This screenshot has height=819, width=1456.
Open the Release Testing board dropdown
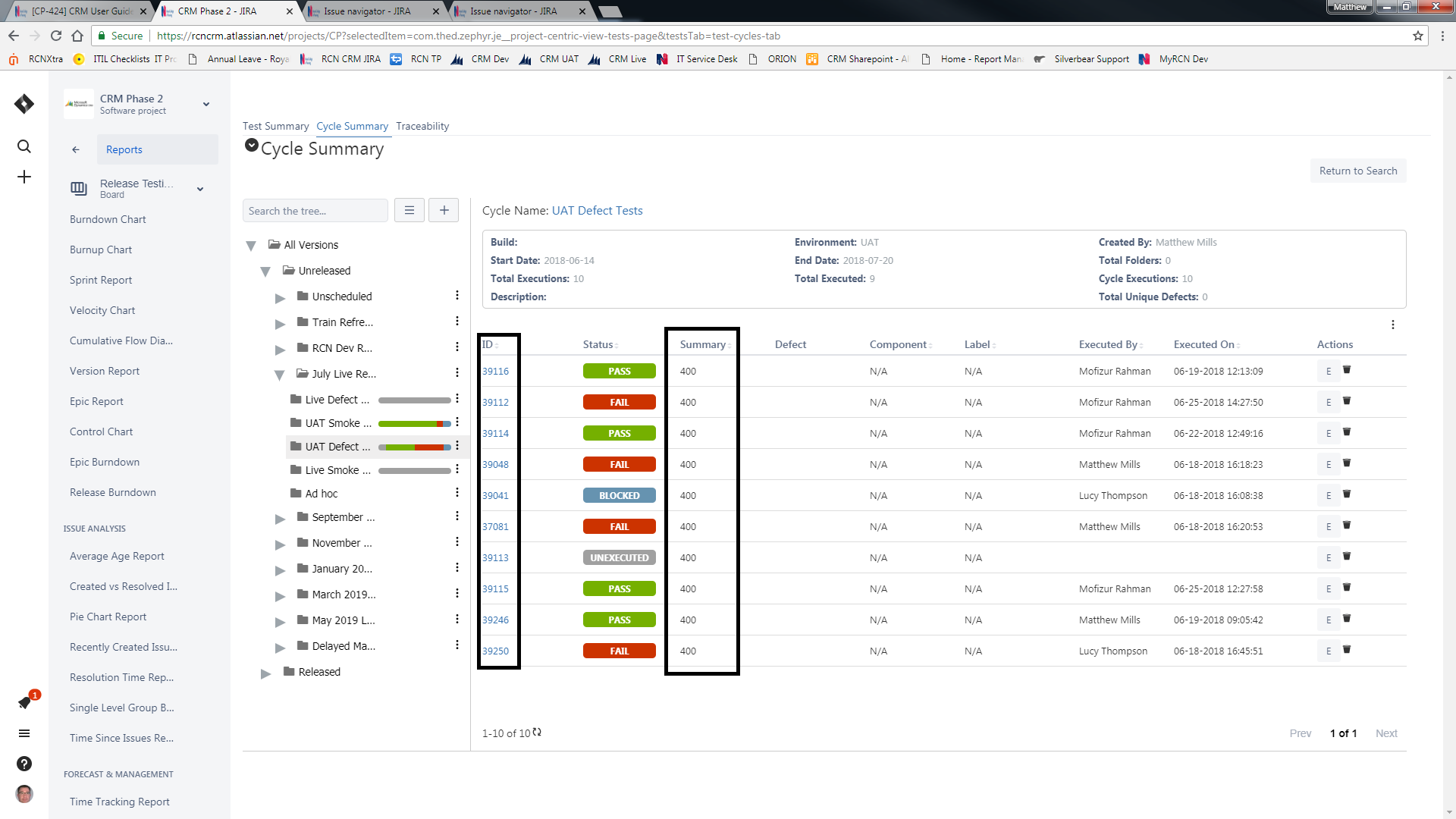click(x=200, y=189)
